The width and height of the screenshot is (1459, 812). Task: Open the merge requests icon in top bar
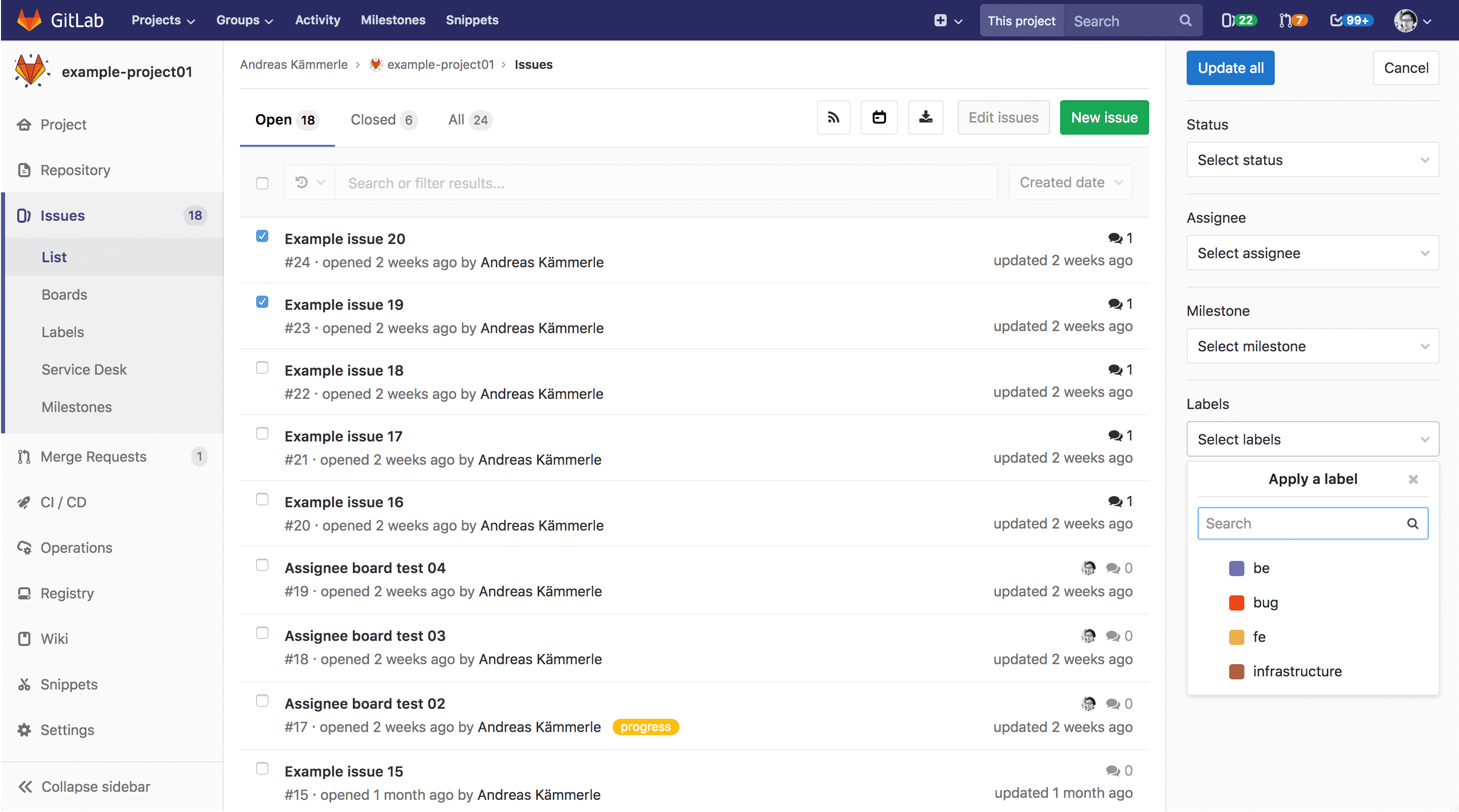(1292, 20)
